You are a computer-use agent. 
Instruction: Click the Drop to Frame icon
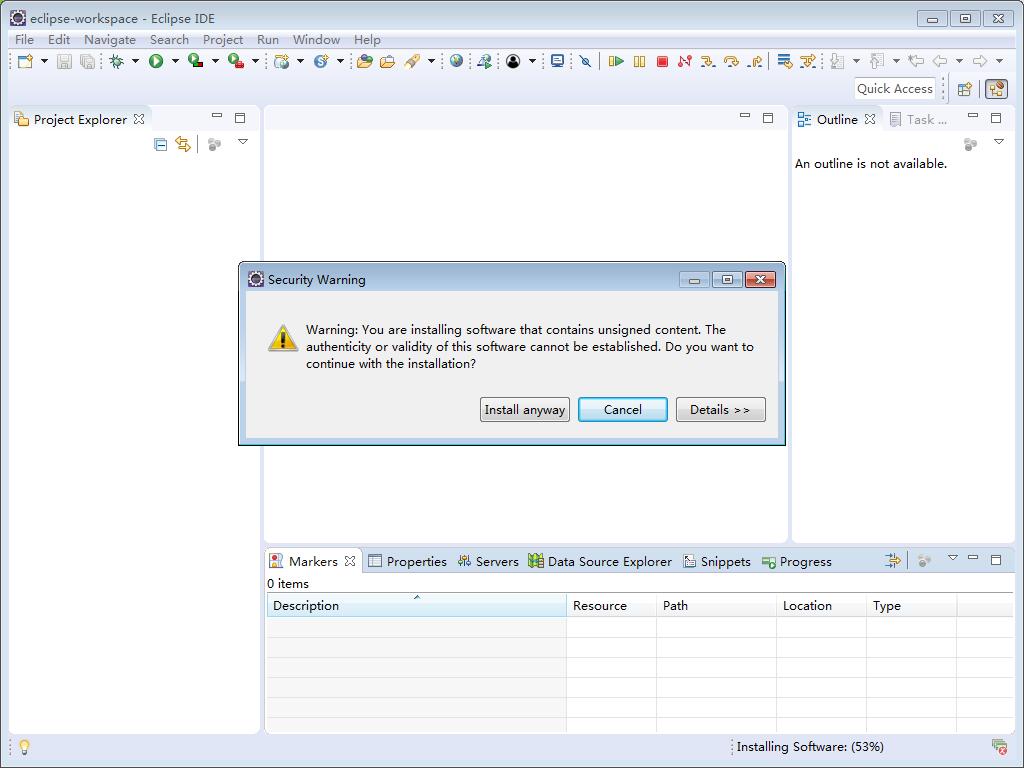tap(784, 61)
